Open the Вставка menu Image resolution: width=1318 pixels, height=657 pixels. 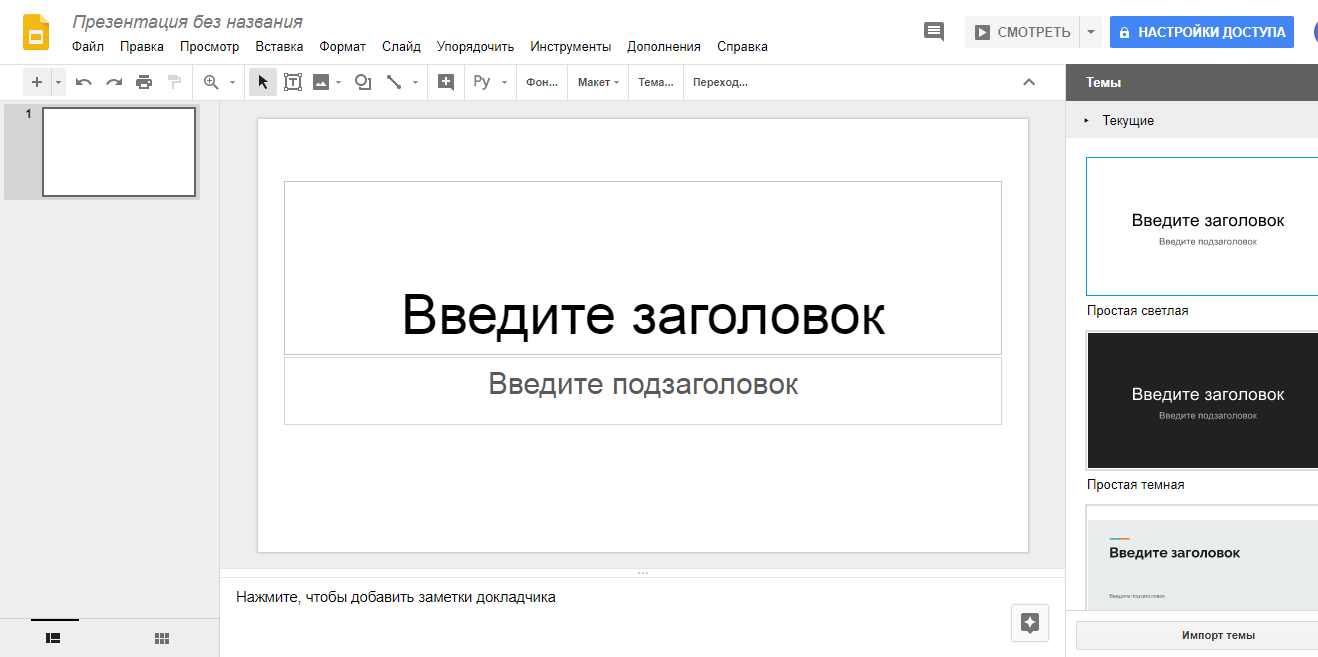point(278,46)
